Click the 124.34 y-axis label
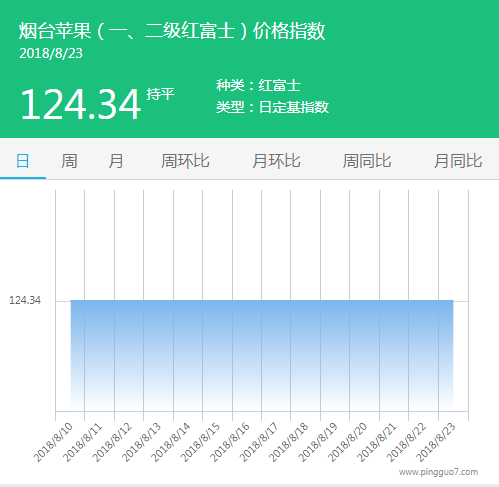Image resolution: width=499 pixels, height=487 pixels. click(25, 300)
